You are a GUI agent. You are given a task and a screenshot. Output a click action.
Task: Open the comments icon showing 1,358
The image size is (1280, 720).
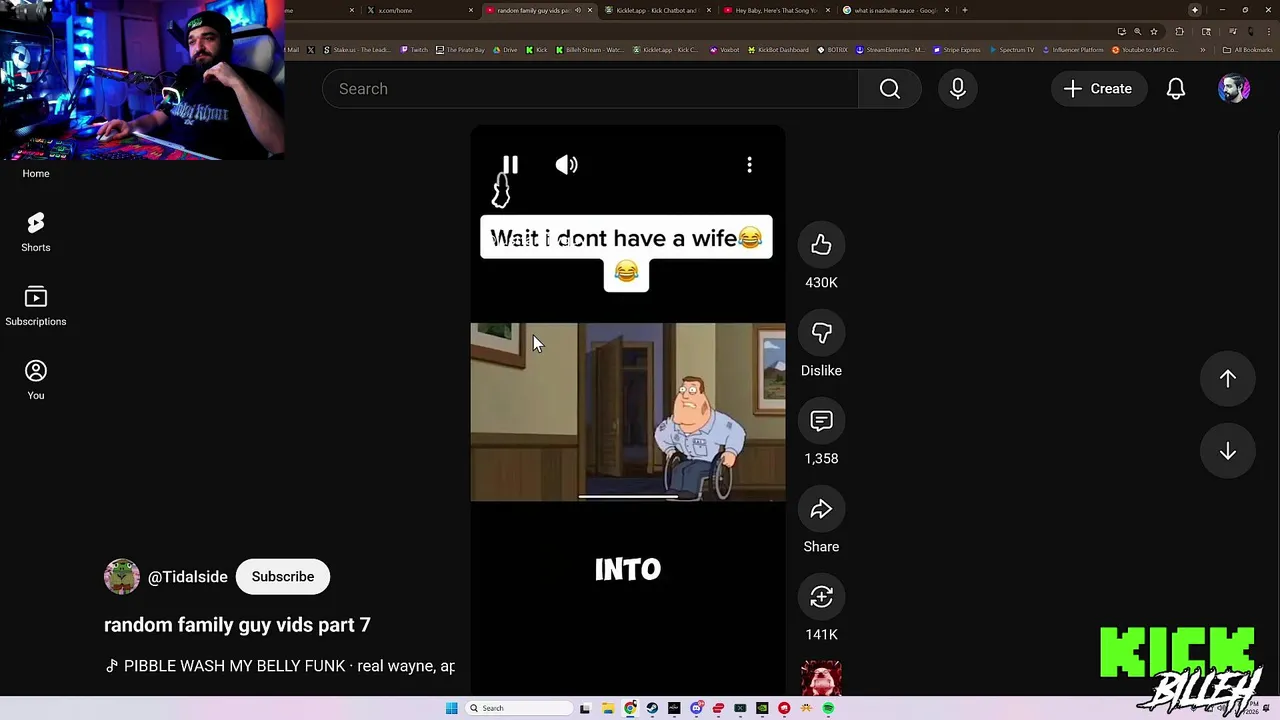pyautogui.click(x=821, y=421)
